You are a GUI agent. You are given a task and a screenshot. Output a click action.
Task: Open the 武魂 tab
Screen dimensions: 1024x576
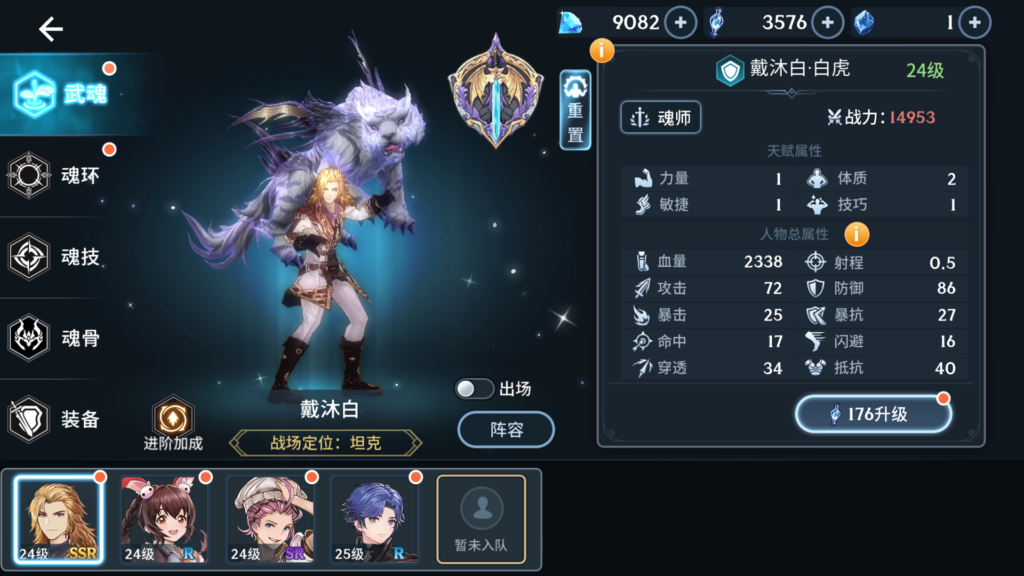pos(61,94)
